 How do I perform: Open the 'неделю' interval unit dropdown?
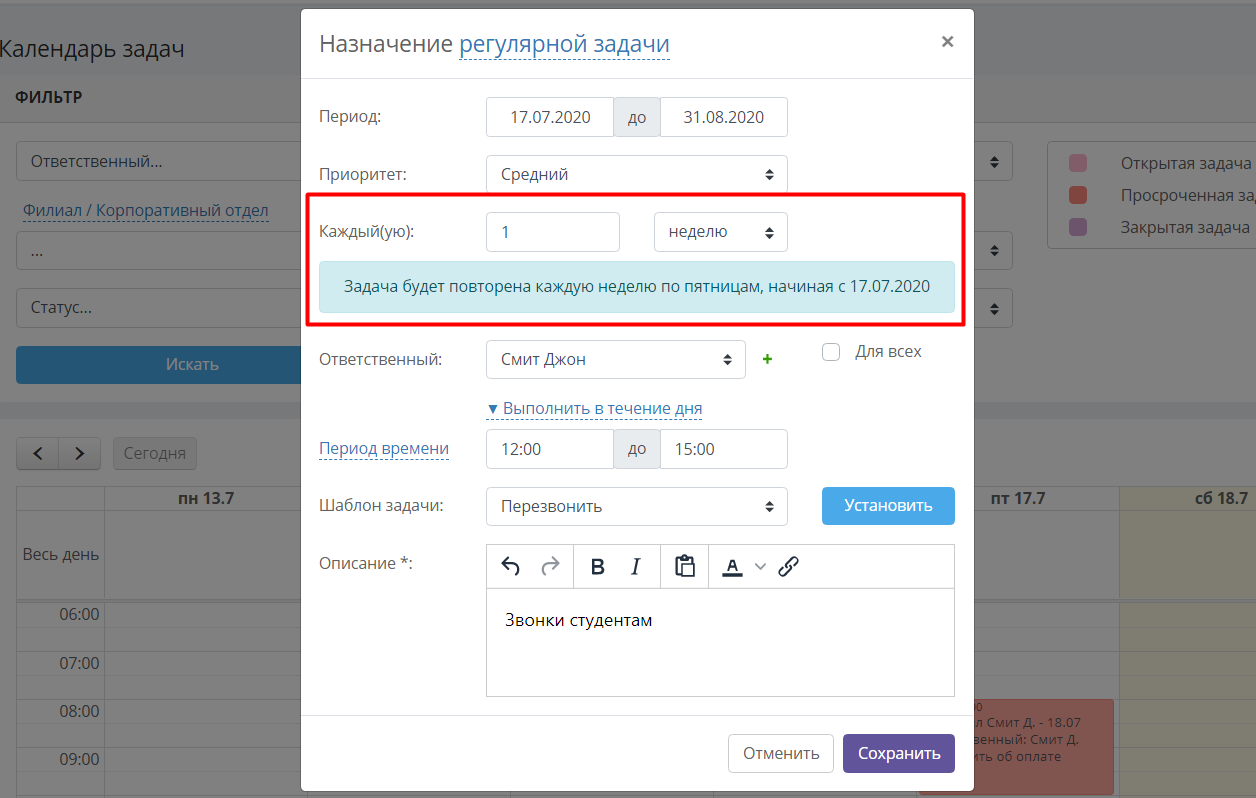coord(721,232)
